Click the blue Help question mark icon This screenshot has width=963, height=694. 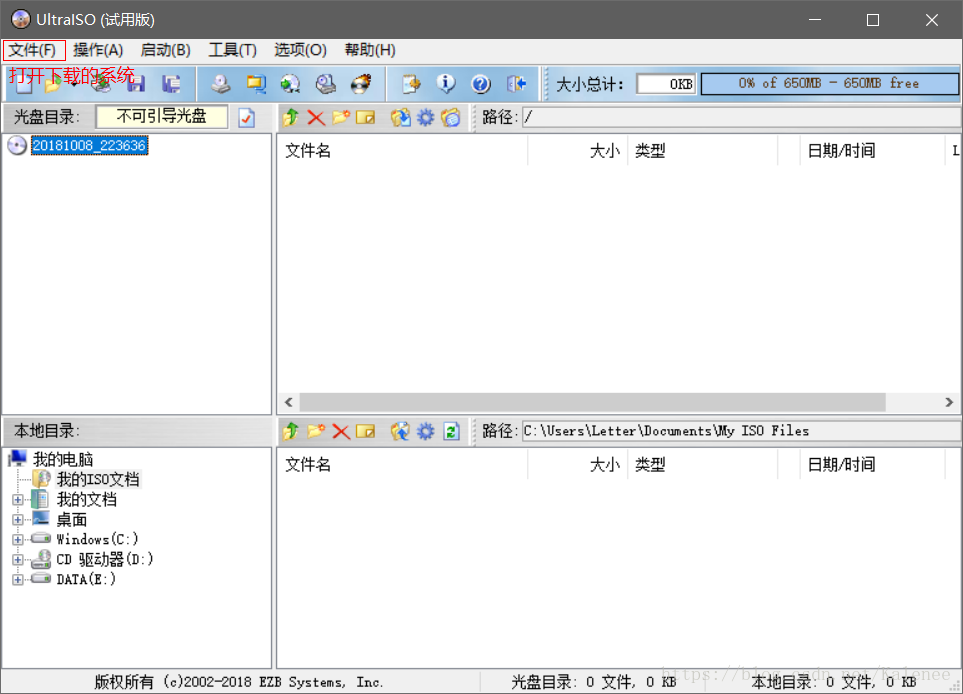[x=481, y=84]
